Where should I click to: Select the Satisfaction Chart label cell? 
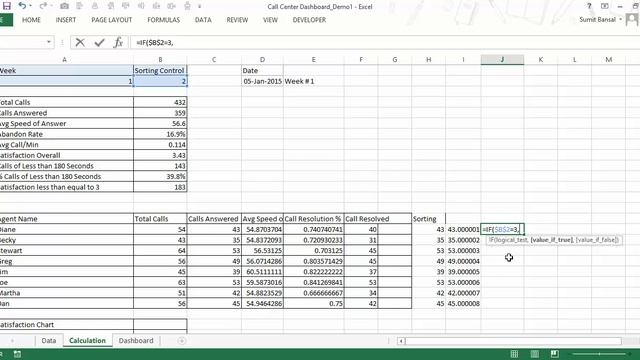coord(67,325)
